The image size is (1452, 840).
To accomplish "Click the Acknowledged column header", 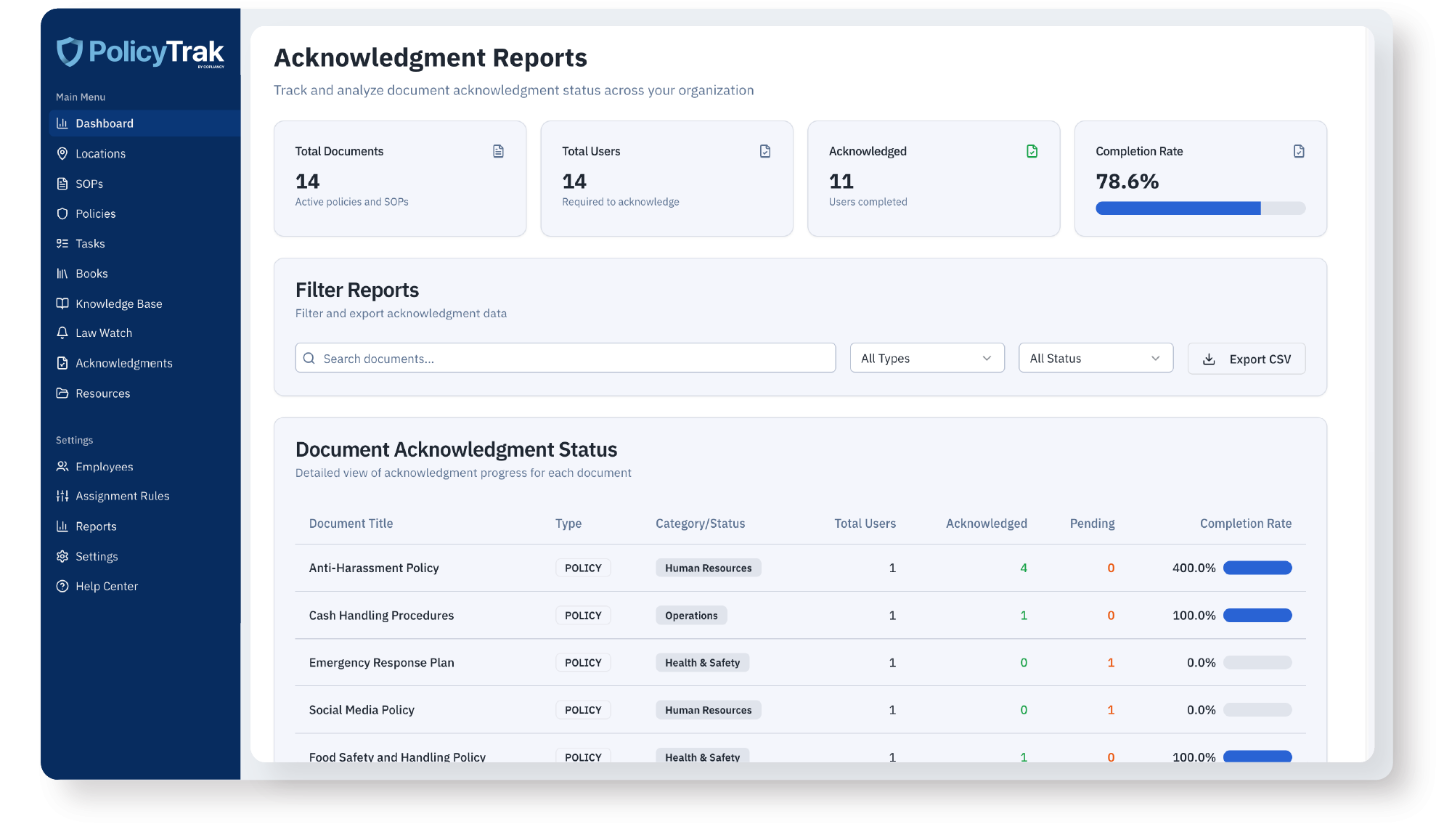I will click(986, 523).
